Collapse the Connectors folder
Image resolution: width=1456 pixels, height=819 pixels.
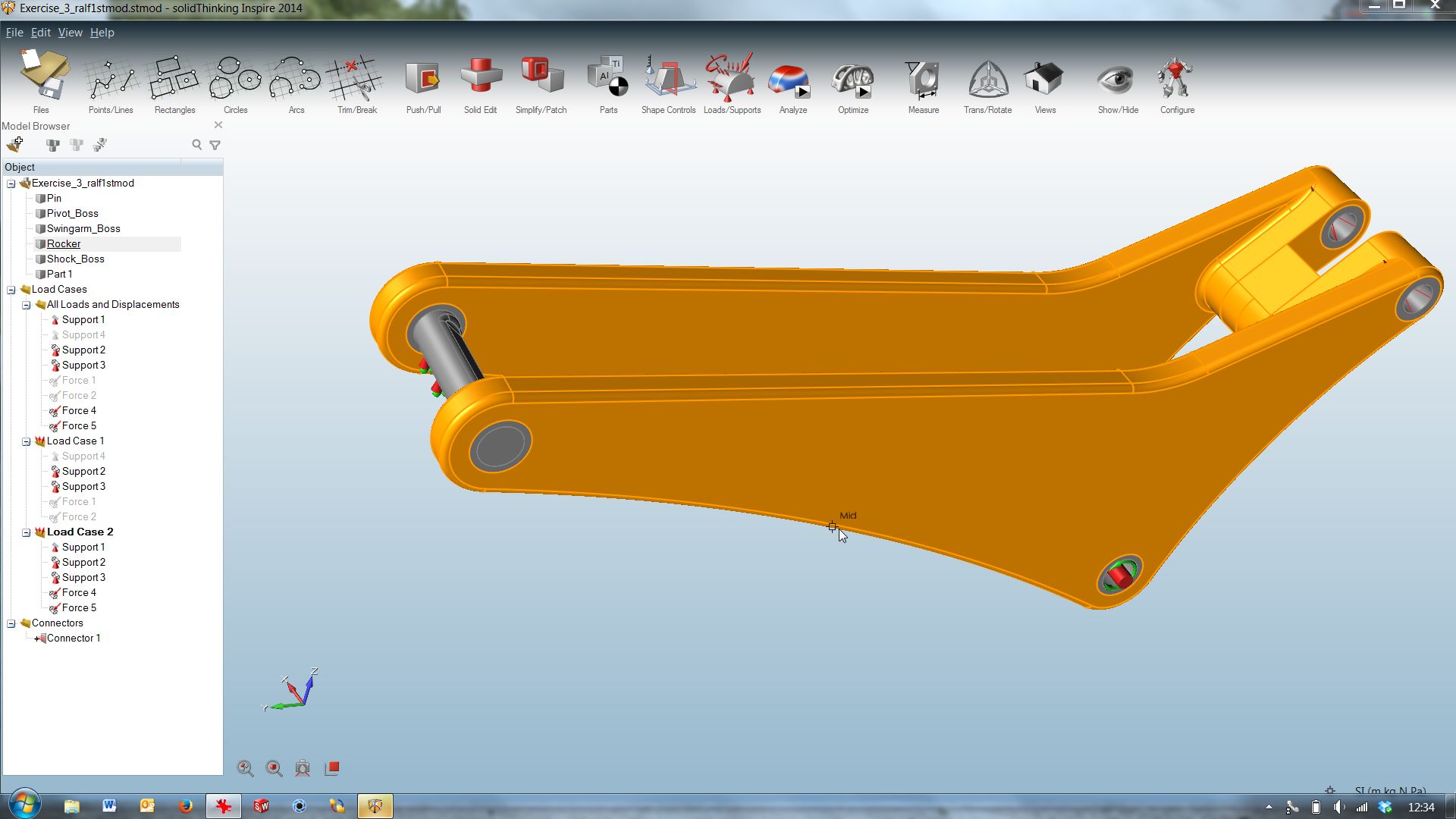click(x=11, y=623)
